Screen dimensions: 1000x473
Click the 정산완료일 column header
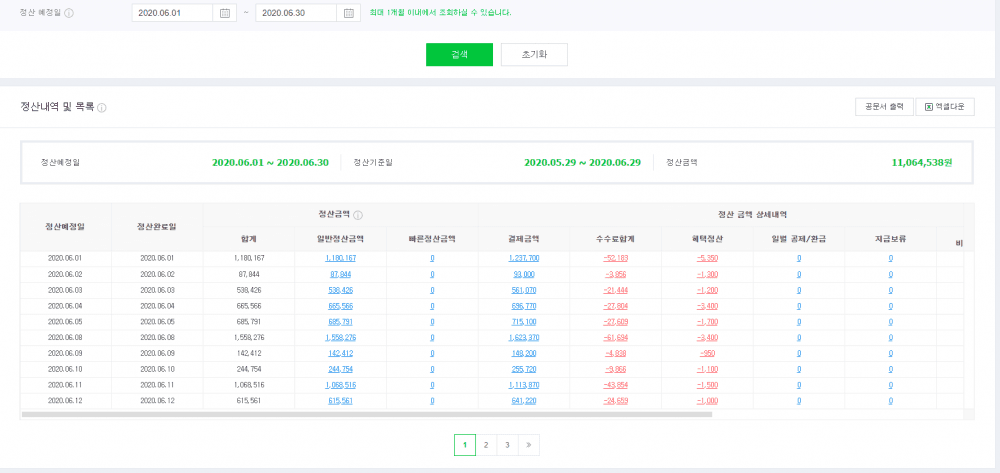point(157,227)
